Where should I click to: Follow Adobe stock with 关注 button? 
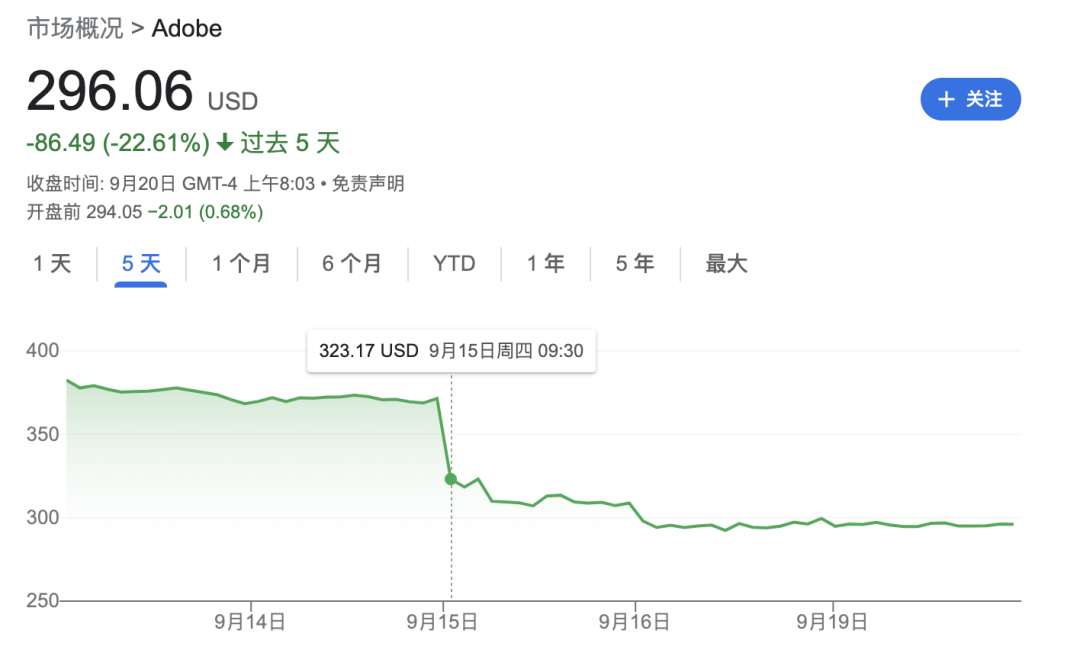[x=970, y=99]
